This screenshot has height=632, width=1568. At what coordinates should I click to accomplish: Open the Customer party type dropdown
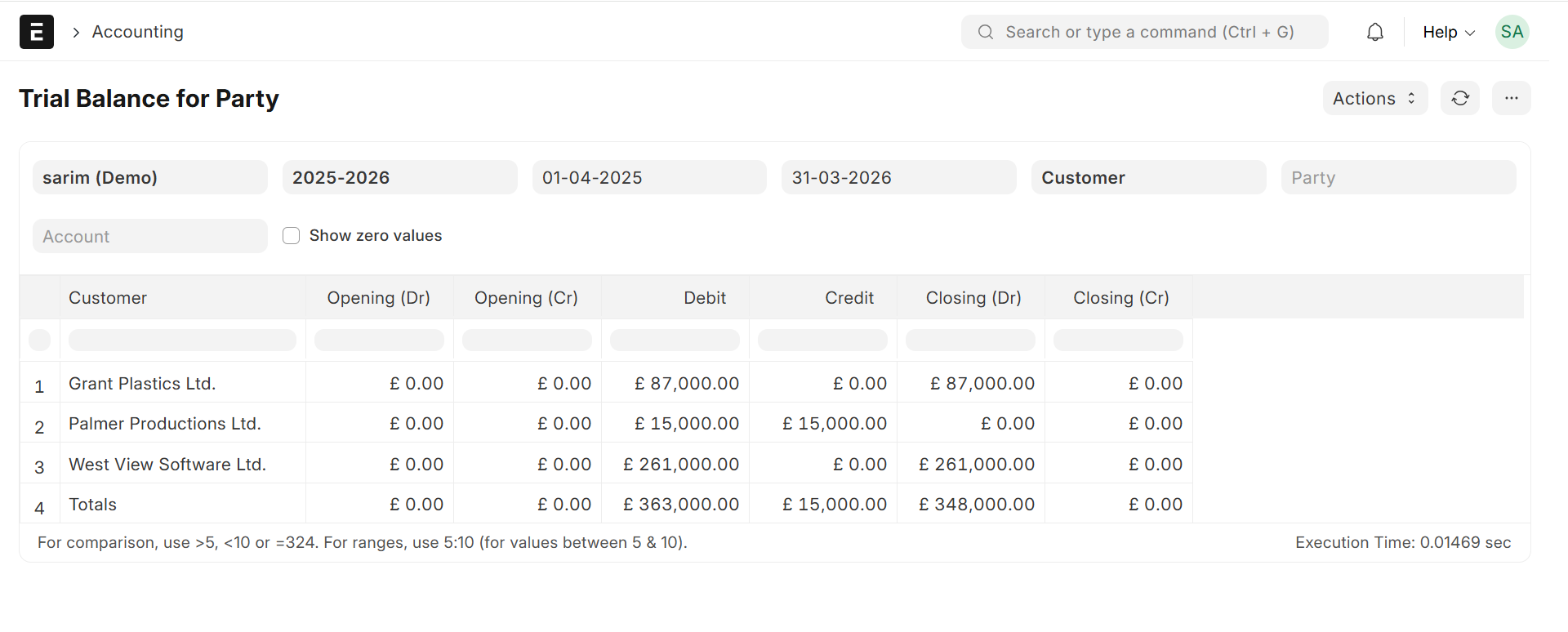(1147, 177)
